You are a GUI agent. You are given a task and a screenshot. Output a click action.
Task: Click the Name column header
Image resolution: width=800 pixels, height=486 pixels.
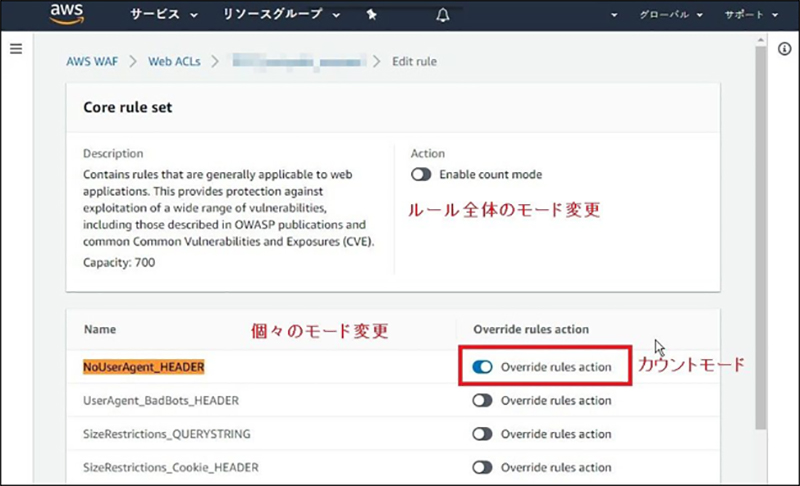point(100,329)
